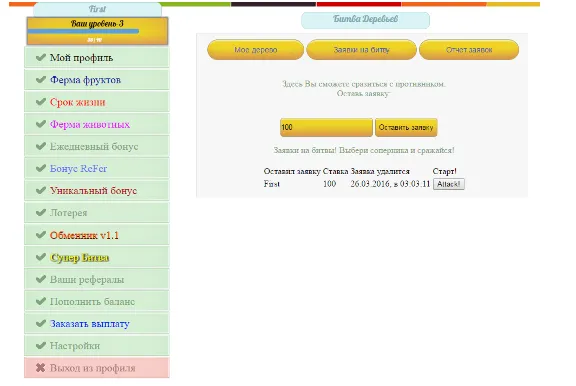Click the level 3 progress bar
Screen dimensions: 576x386
coord(83,32)
